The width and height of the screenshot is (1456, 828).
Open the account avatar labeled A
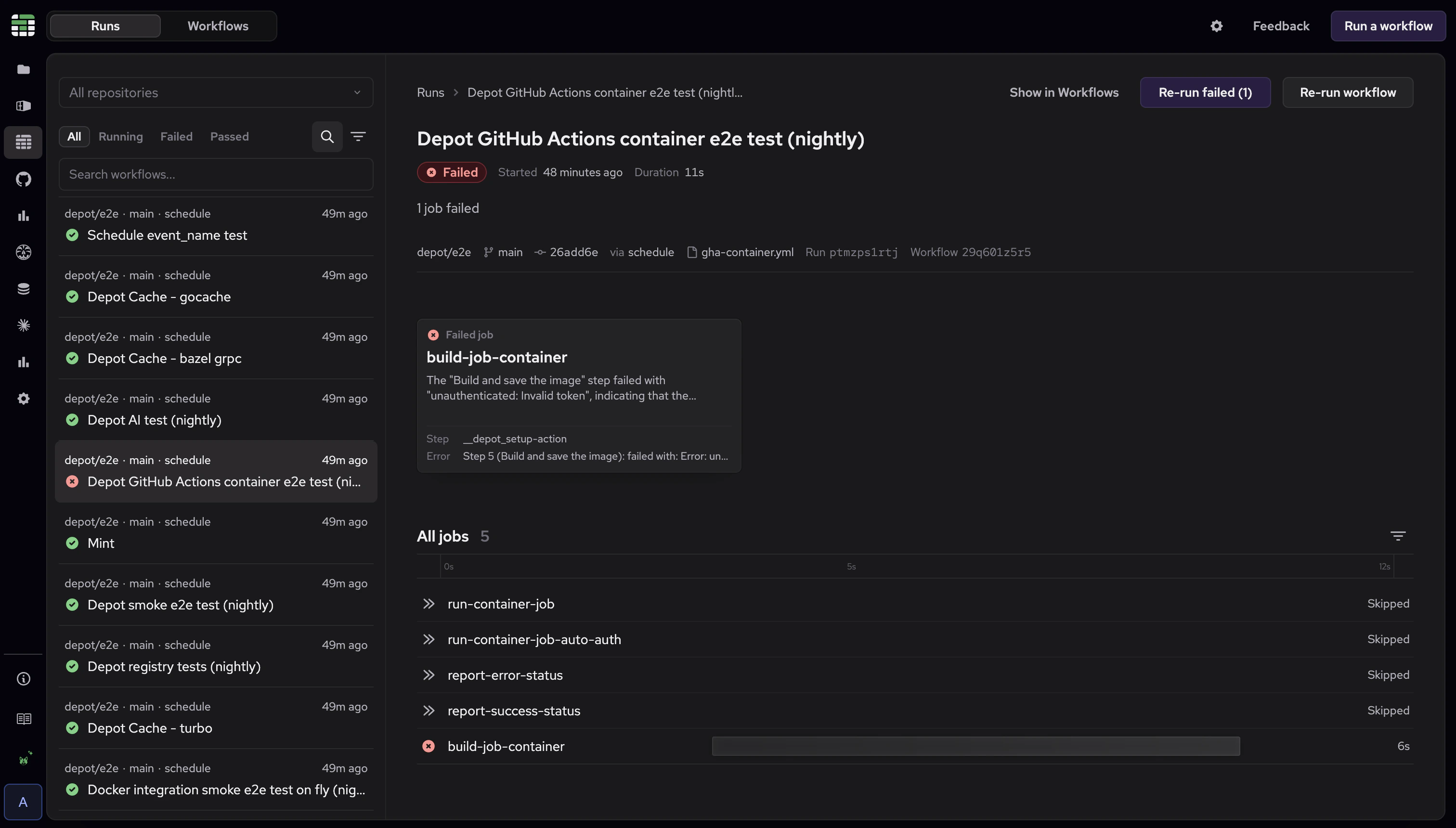tap(23, 802)
